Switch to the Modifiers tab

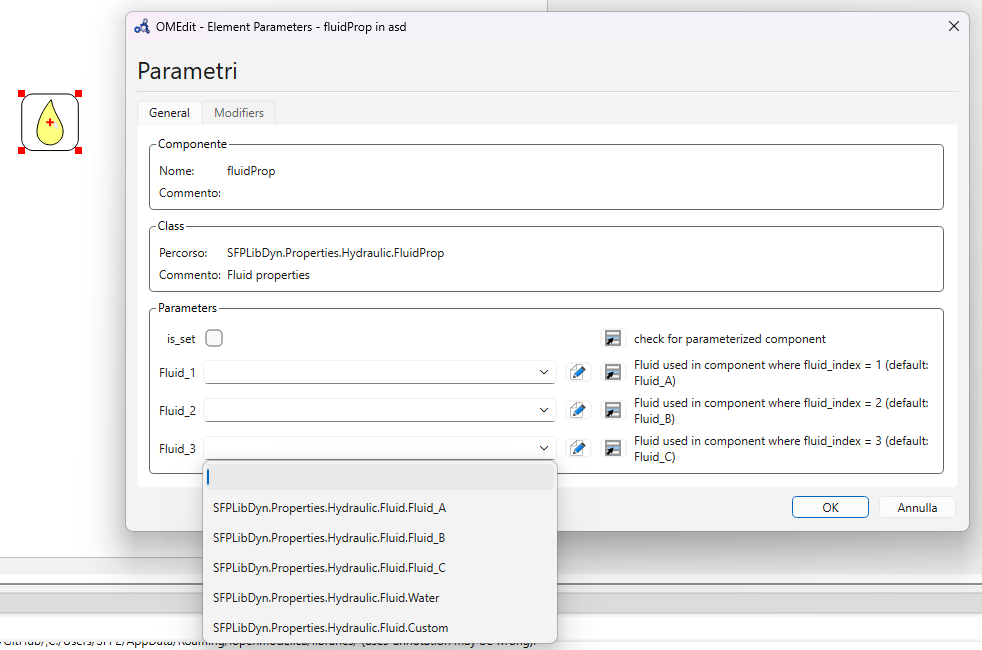click(239, 113)
